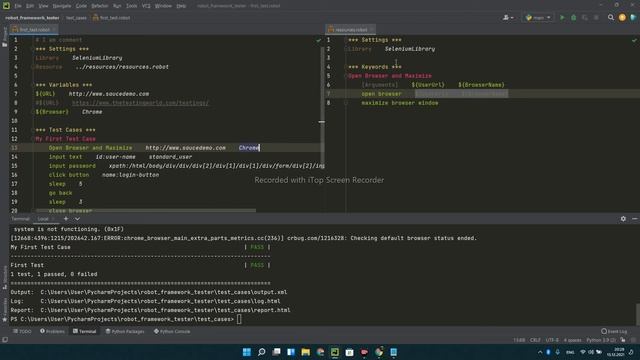Open File Explorer from taskbar
Viewport: 640px width, 360px height.
point(305,352)
